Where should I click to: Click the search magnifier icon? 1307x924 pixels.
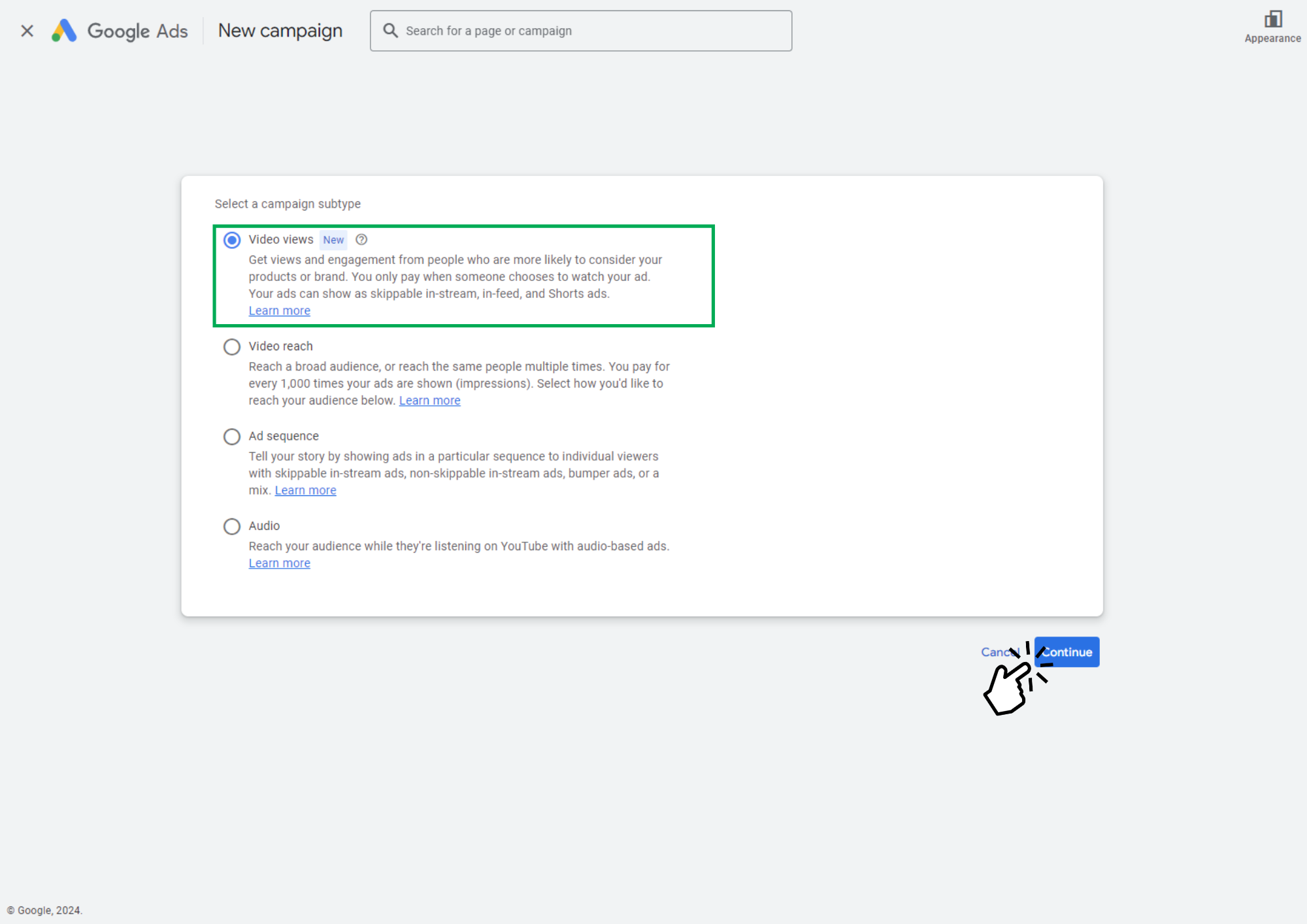(x=390, y=31)
